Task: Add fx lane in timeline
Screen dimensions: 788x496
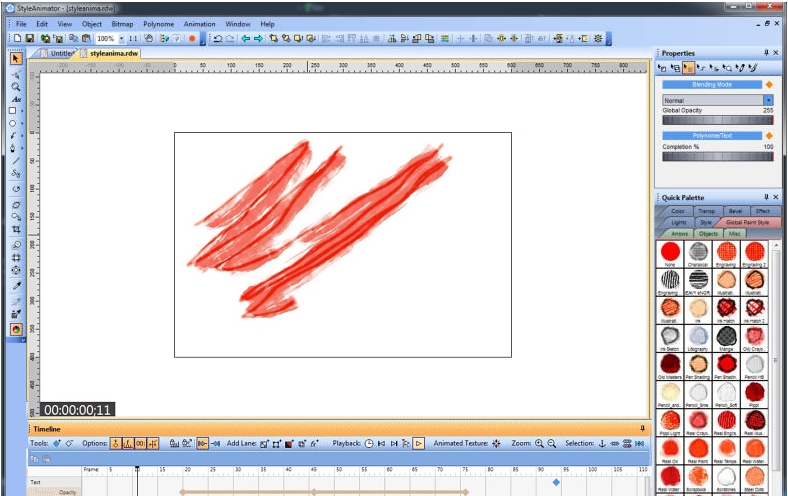Action: coord(314,443)
